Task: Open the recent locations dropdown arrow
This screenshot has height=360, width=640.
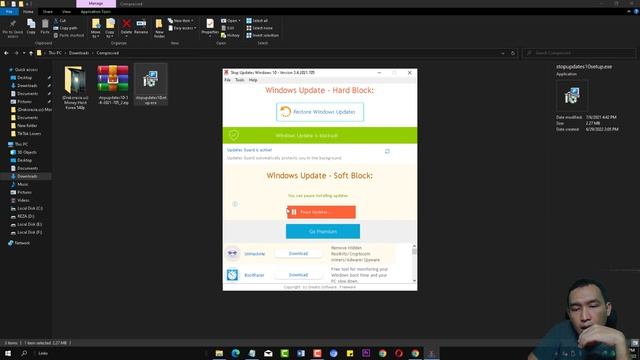Action: pos(24,53)
